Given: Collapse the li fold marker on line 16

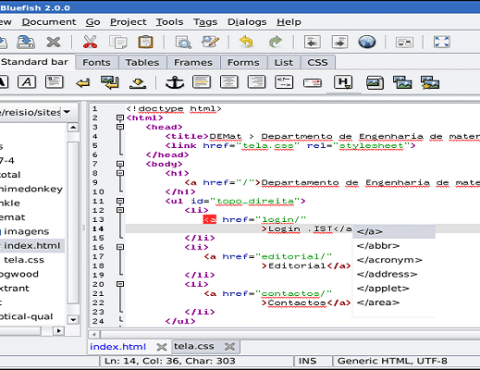Looking at the screenshot, I should 120,247.
